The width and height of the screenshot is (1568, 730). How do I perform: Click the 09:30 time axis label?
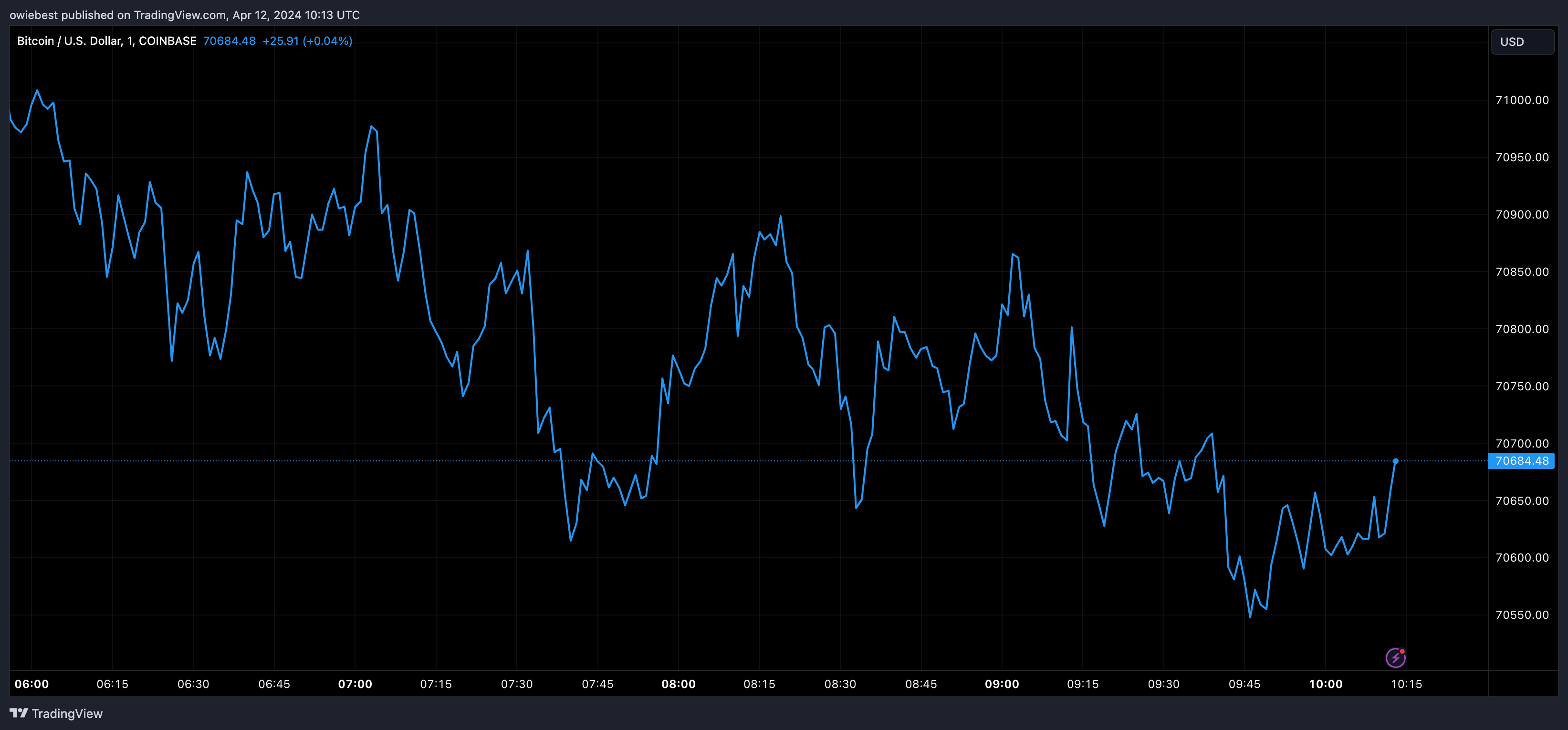[1164, 684]
